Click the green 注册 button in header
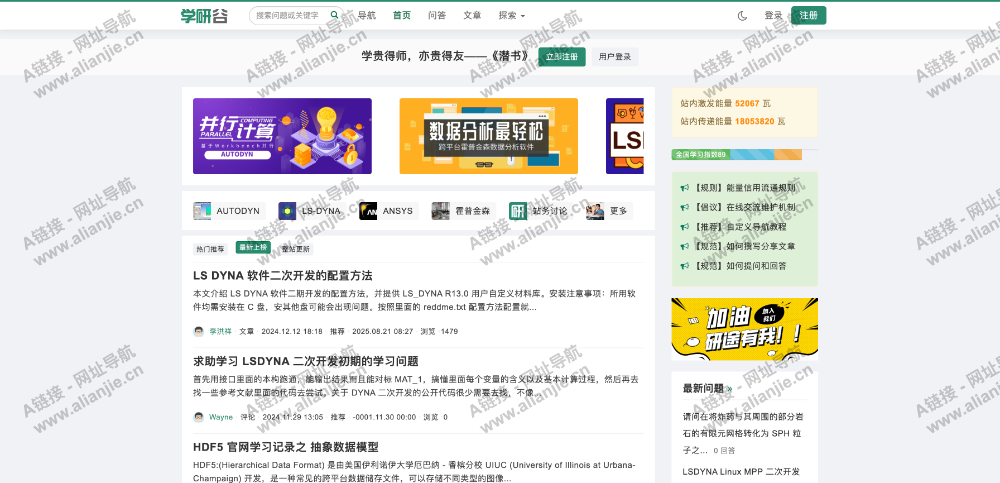 808,15
